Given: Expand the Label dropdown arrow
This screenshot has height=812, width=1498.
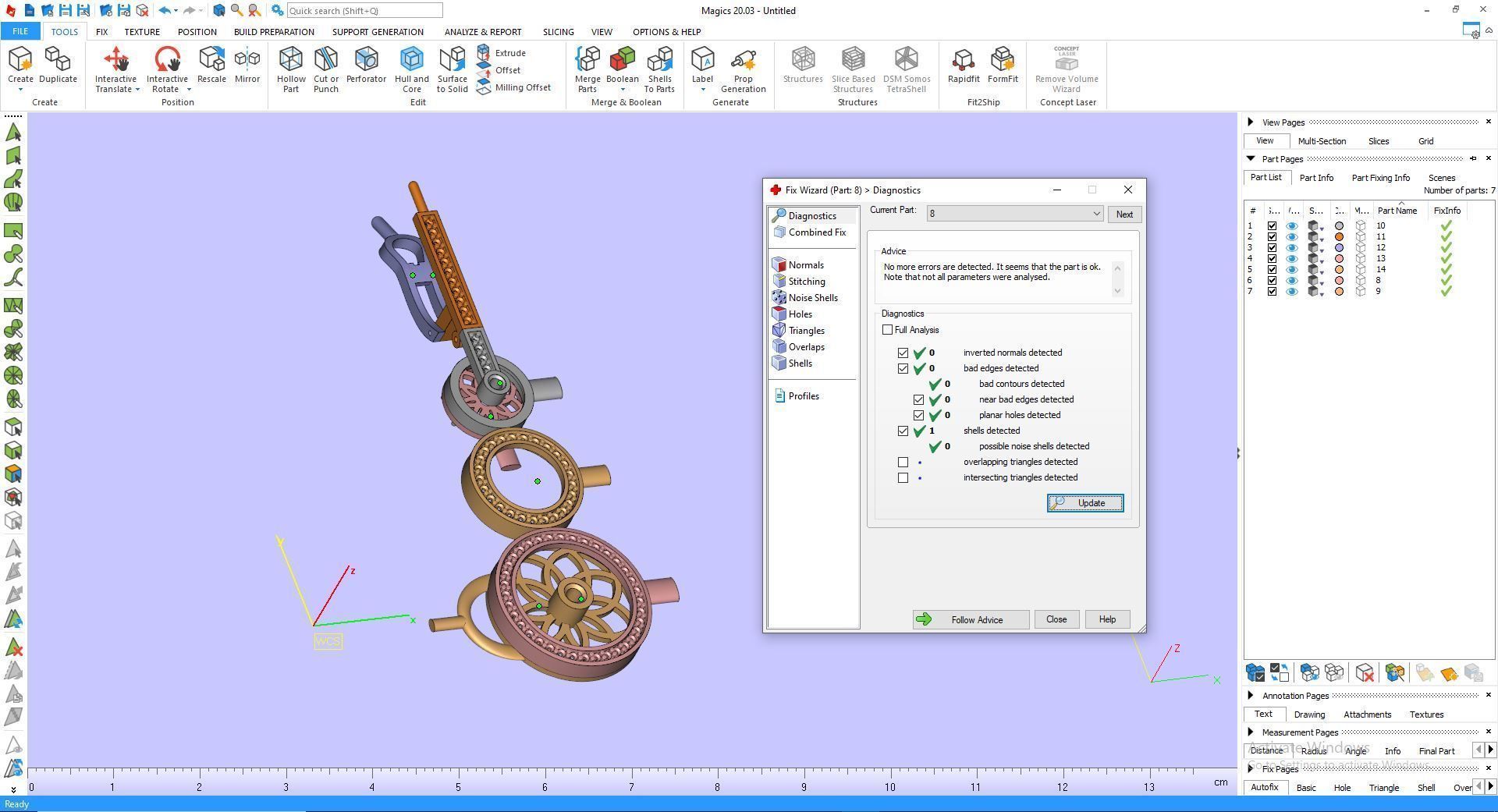Looking at the screenshot, I should (x=702, y=90).
